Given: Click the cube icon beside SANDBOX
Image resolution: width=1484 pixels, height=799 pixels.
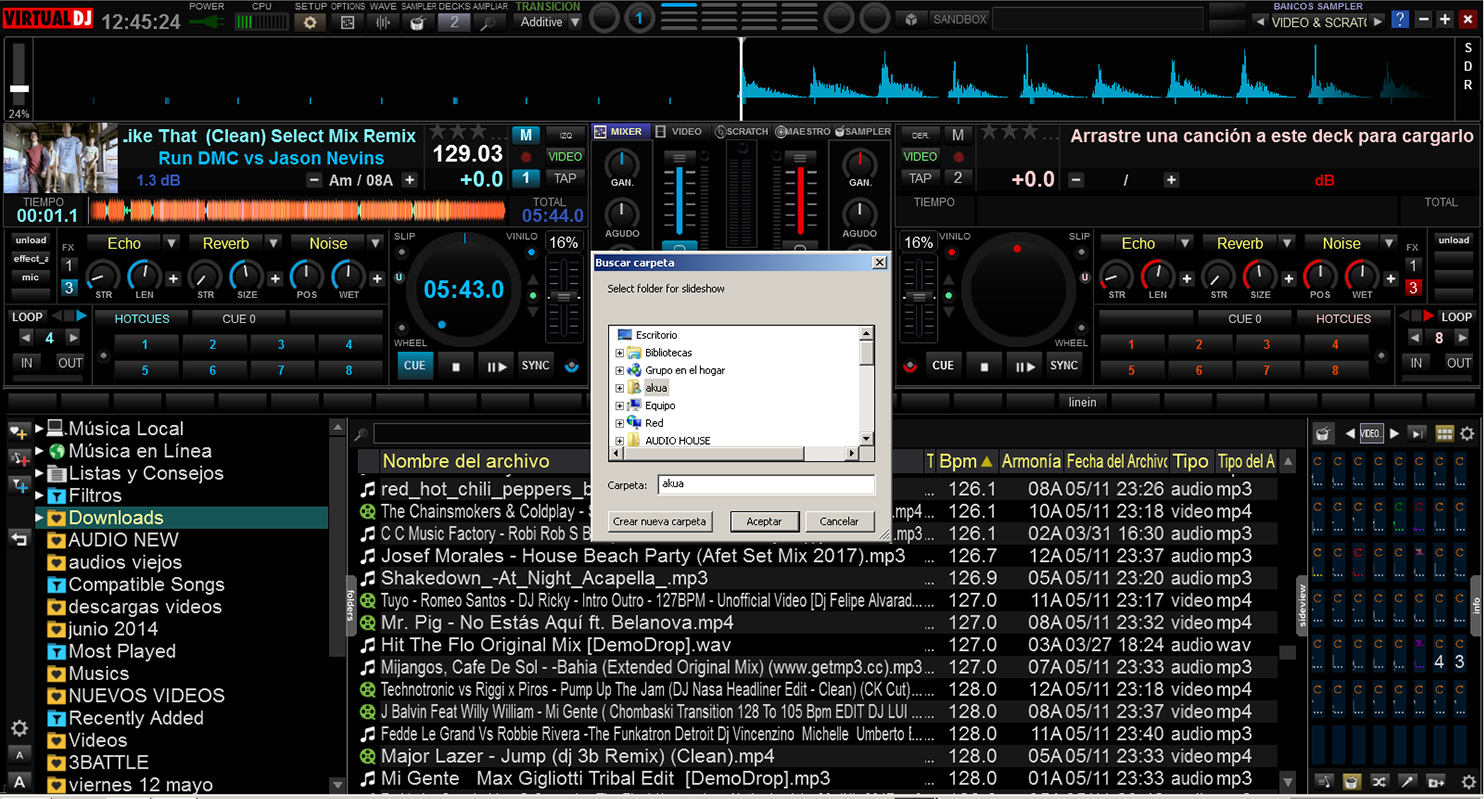Looking at the screenshot, I should click(911, 19).
